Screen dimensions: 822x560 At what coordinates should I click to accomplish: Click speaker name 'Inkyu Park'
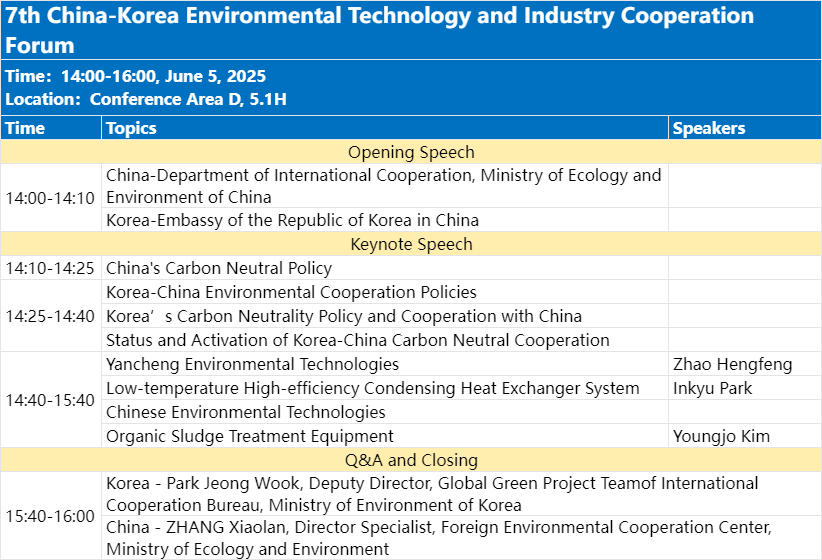point(712,389)
